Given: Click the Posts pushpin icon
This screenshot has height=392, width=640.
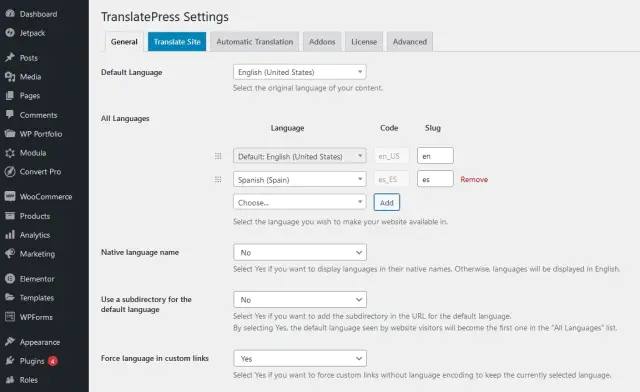Looking at the screenshot, I should [10, 58].
